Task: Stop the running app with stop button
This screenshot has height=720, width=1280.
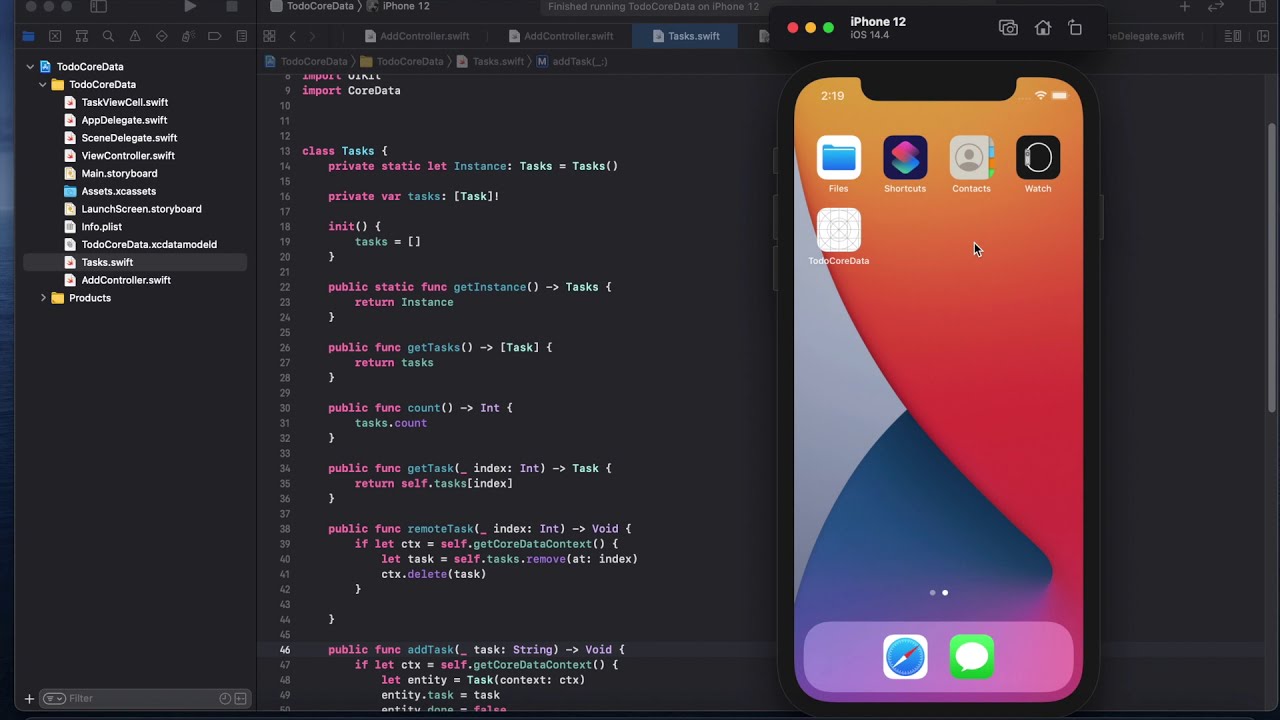Action: click(232, 6)
